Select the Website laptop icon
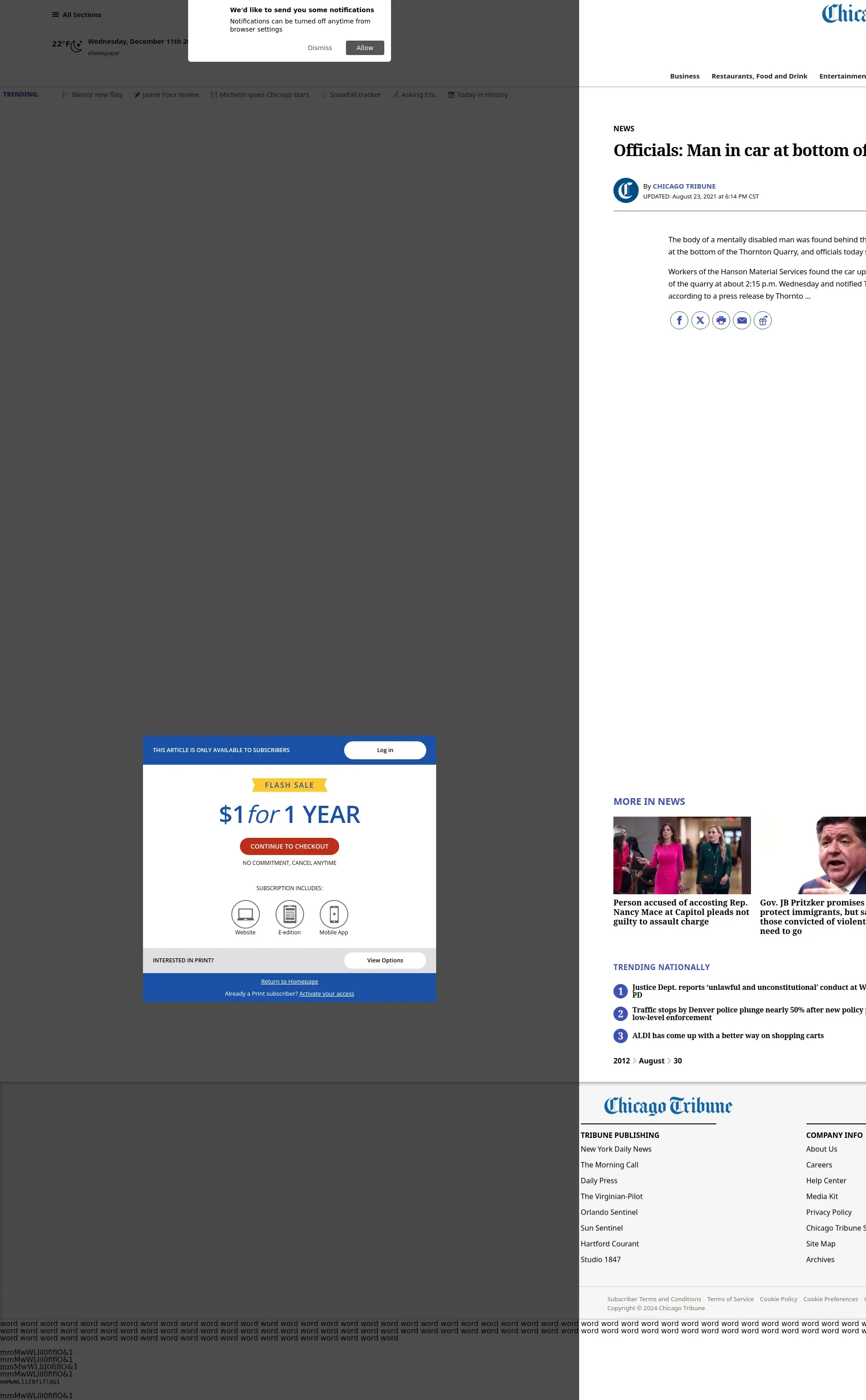This screenshot has width=866, height=1400. 245,914
